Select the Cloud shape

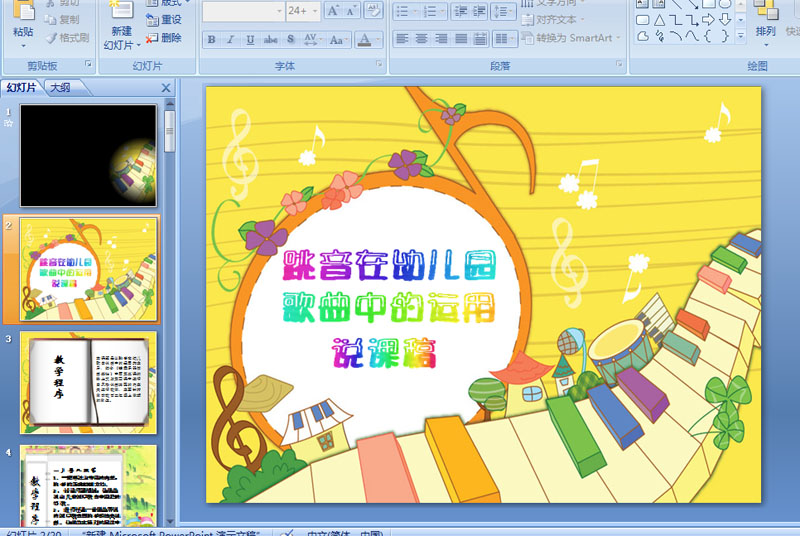(x=643, y=36)
